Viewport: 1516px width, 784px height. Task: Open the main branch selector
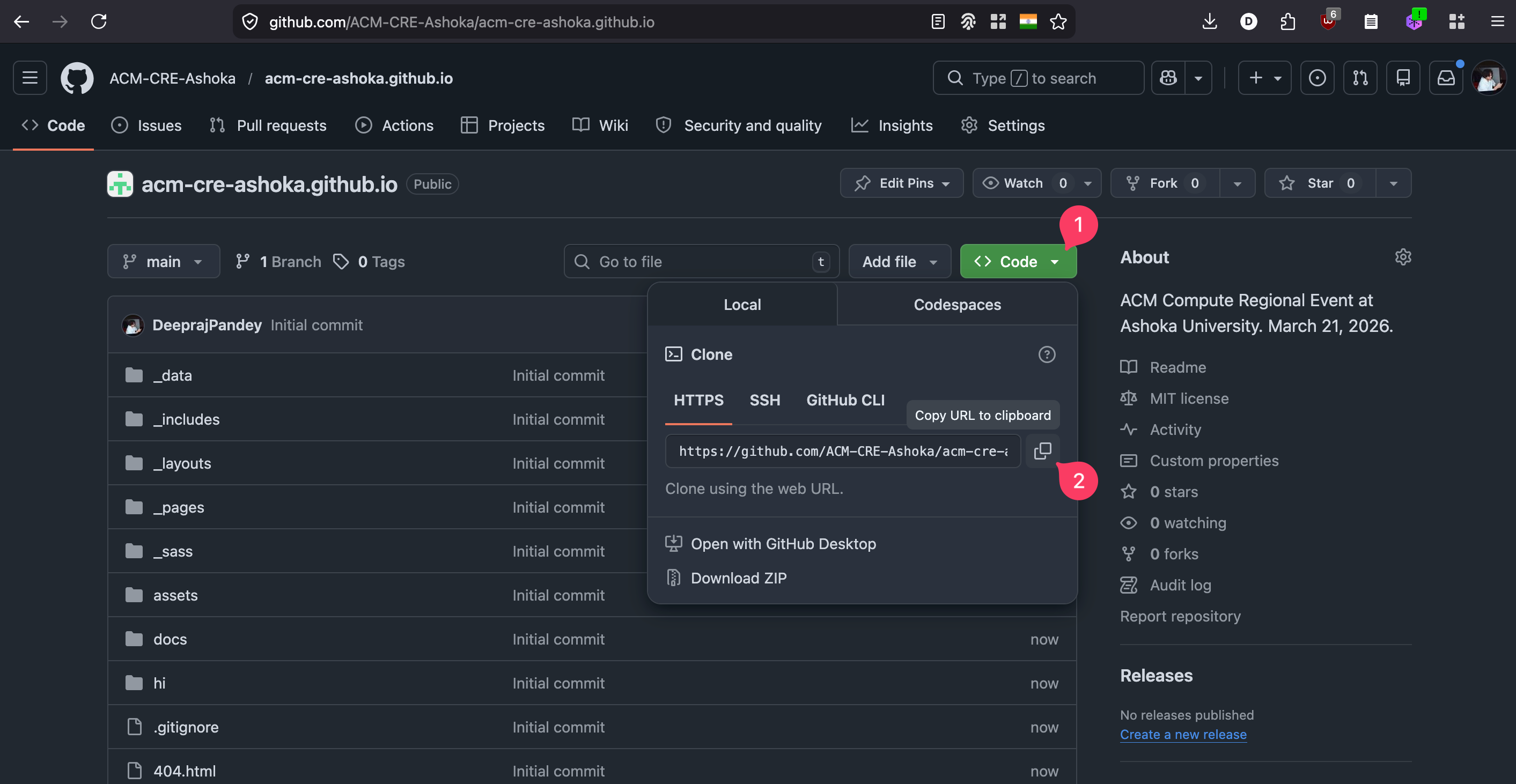pyautogui.click(x=164, y=261)
